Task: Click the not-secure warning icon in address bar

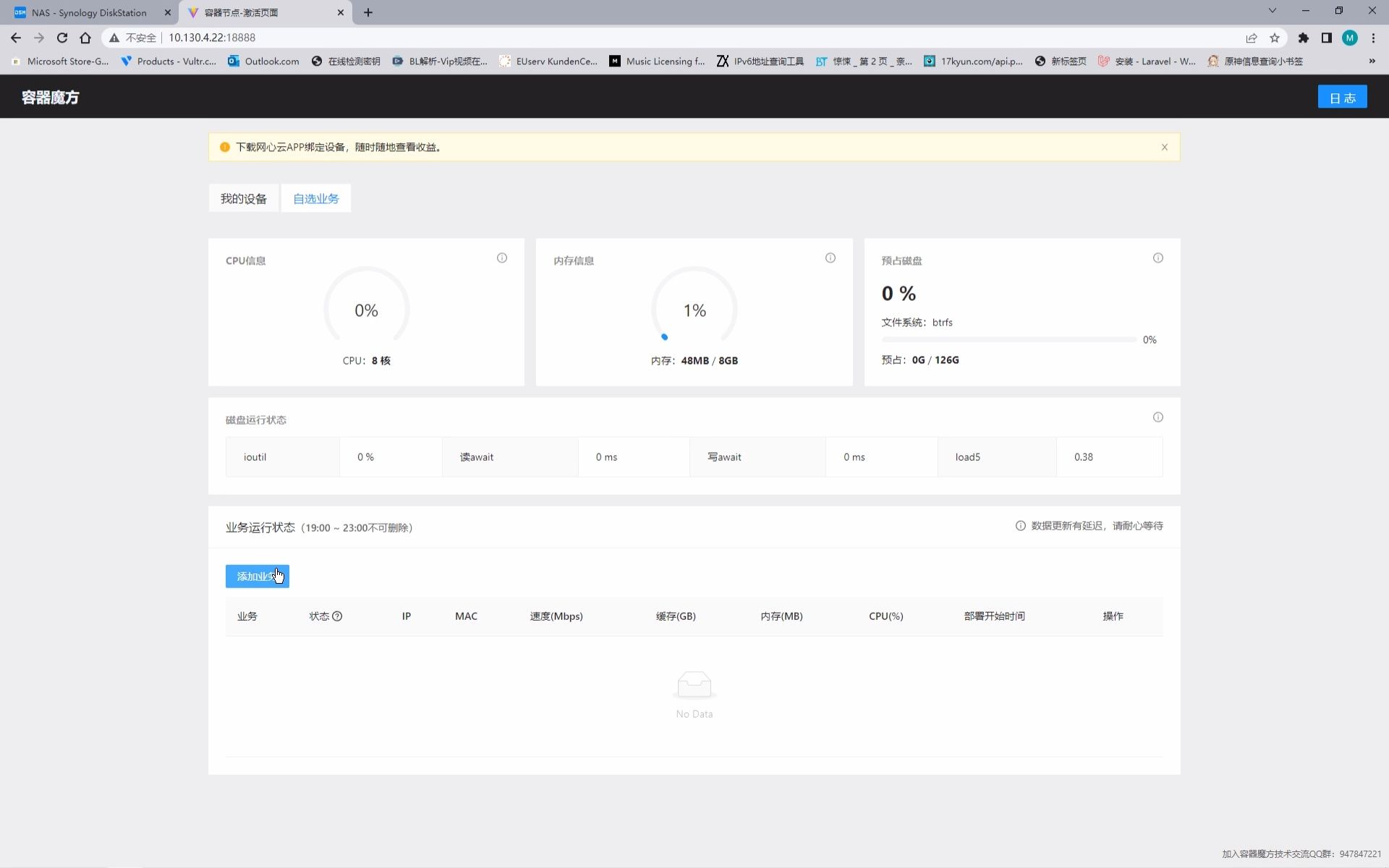Action: pos(114,38)
